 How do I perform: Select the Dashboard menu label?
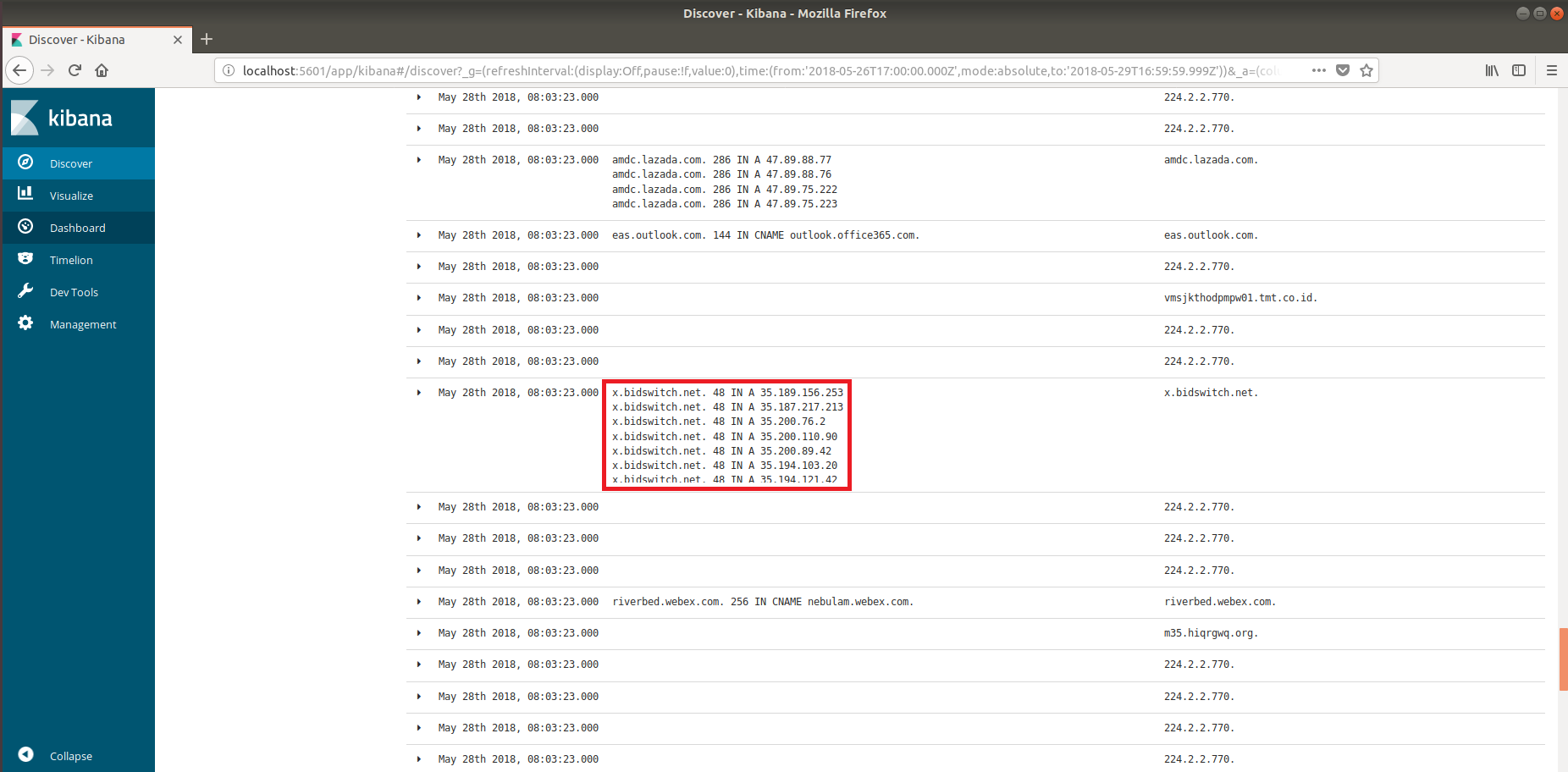tap(78, 228)
